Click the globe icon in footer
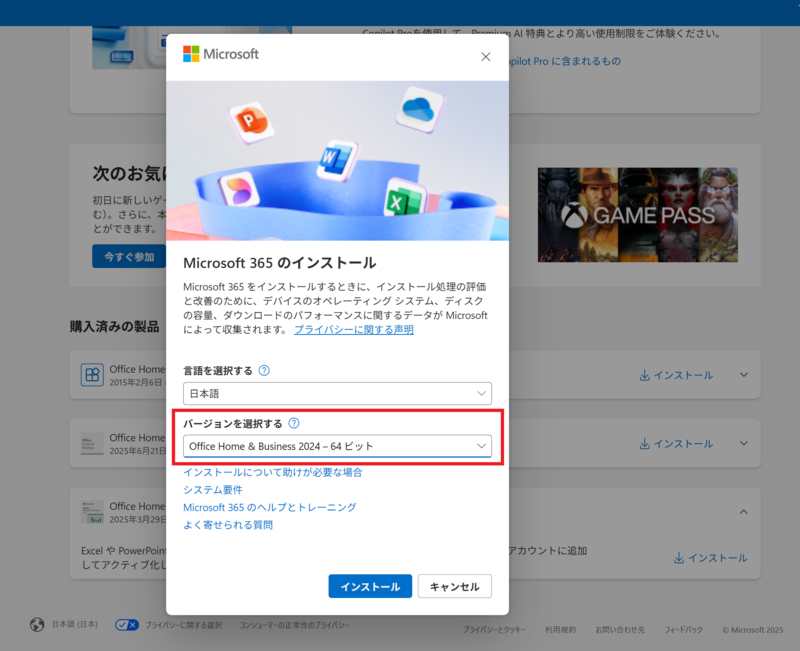The height and width of the screenshot is (651, 800). point(37,624)
